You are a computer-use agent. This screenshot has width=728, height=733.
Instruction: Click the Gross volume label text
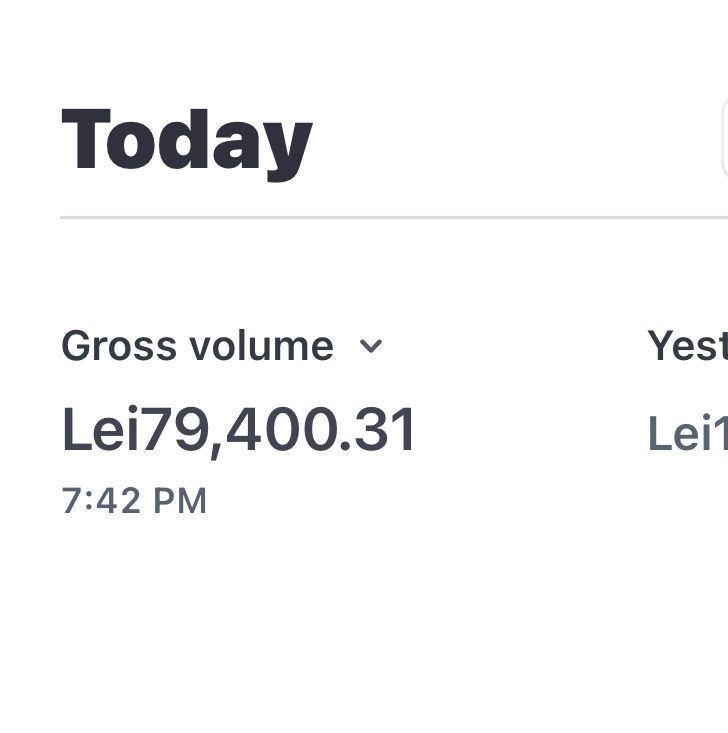coord(197,347)
